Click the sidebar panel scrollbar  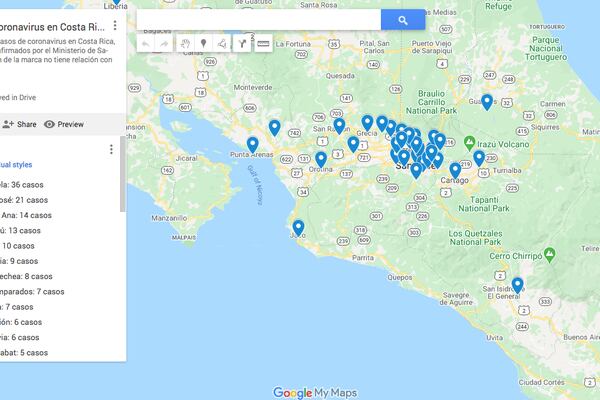tap(122, 174)
